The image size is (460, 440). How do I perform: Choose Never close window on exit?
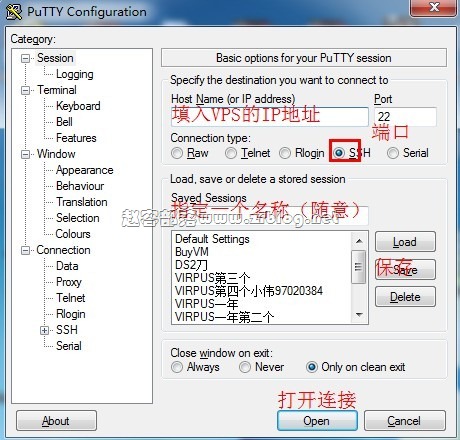coord(245,367)
